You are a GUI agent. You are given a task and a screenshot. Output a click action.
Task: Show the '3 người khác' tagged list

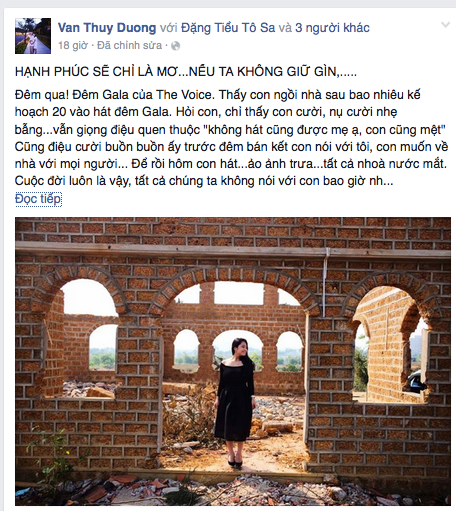click(332, 28)
